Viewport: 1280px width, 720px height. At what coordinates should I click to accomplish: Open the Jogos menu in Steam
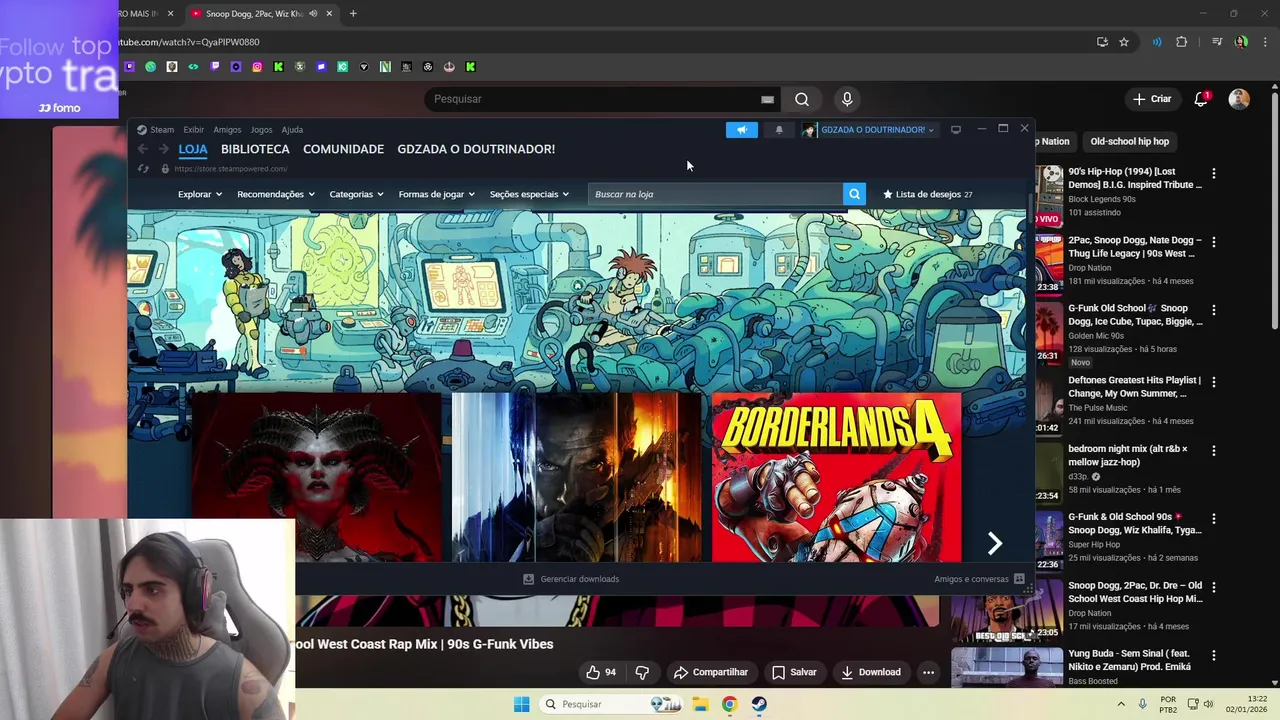coord(261,130)
